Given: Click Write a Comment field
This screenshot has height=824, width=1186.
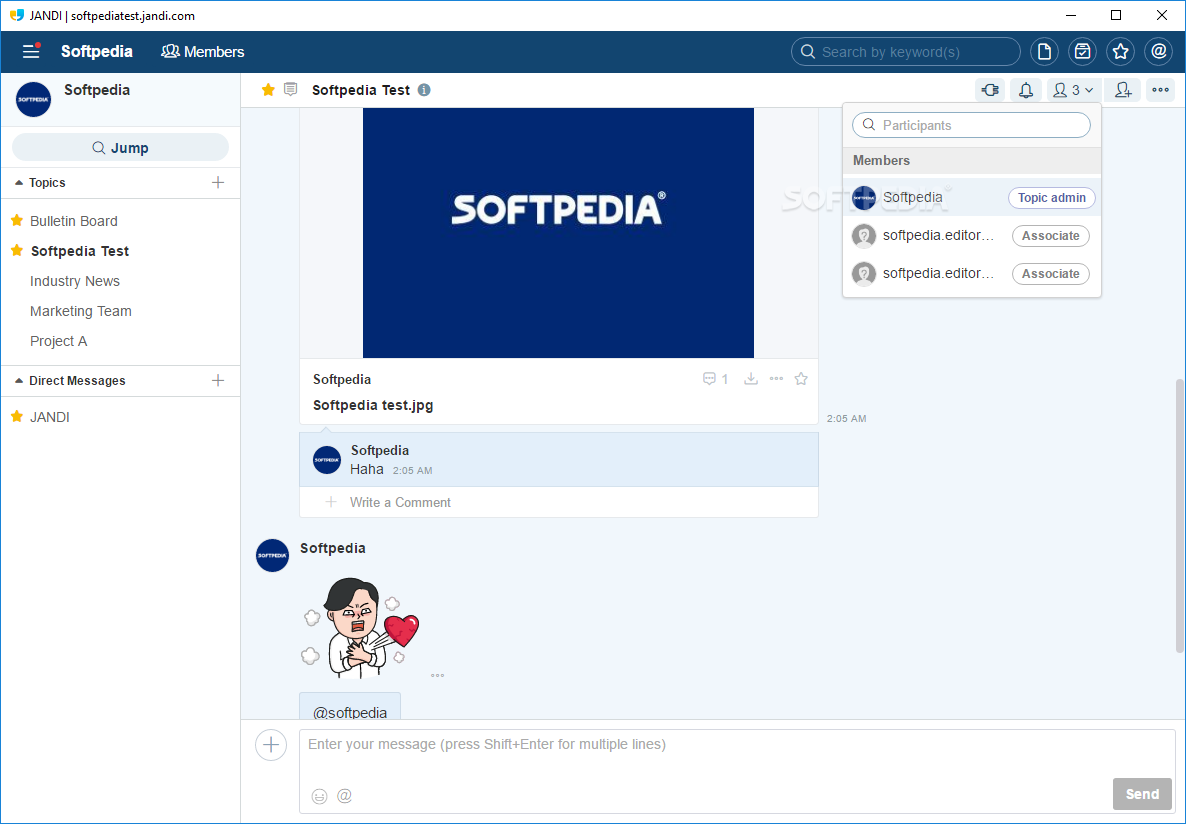Looking at the screenshot, I should click(559, 502).
